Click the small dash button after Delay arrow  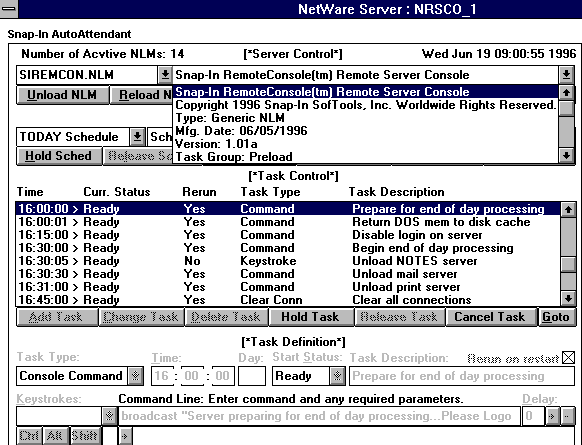point(568,416)
